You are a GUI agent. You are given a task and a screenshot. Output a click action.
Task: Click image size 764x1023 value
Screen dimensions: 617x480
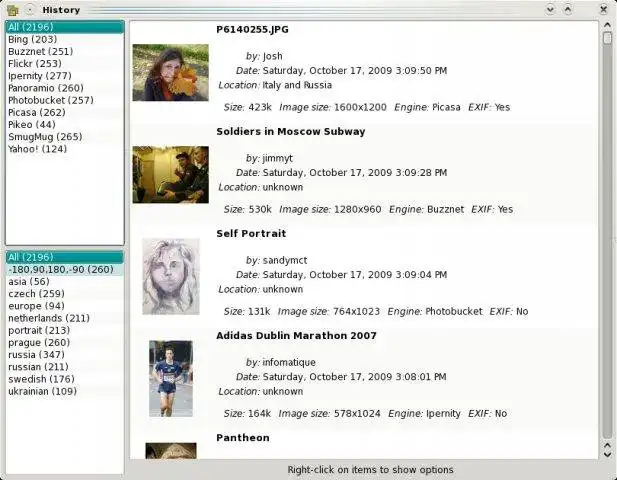tap(356, 312)
